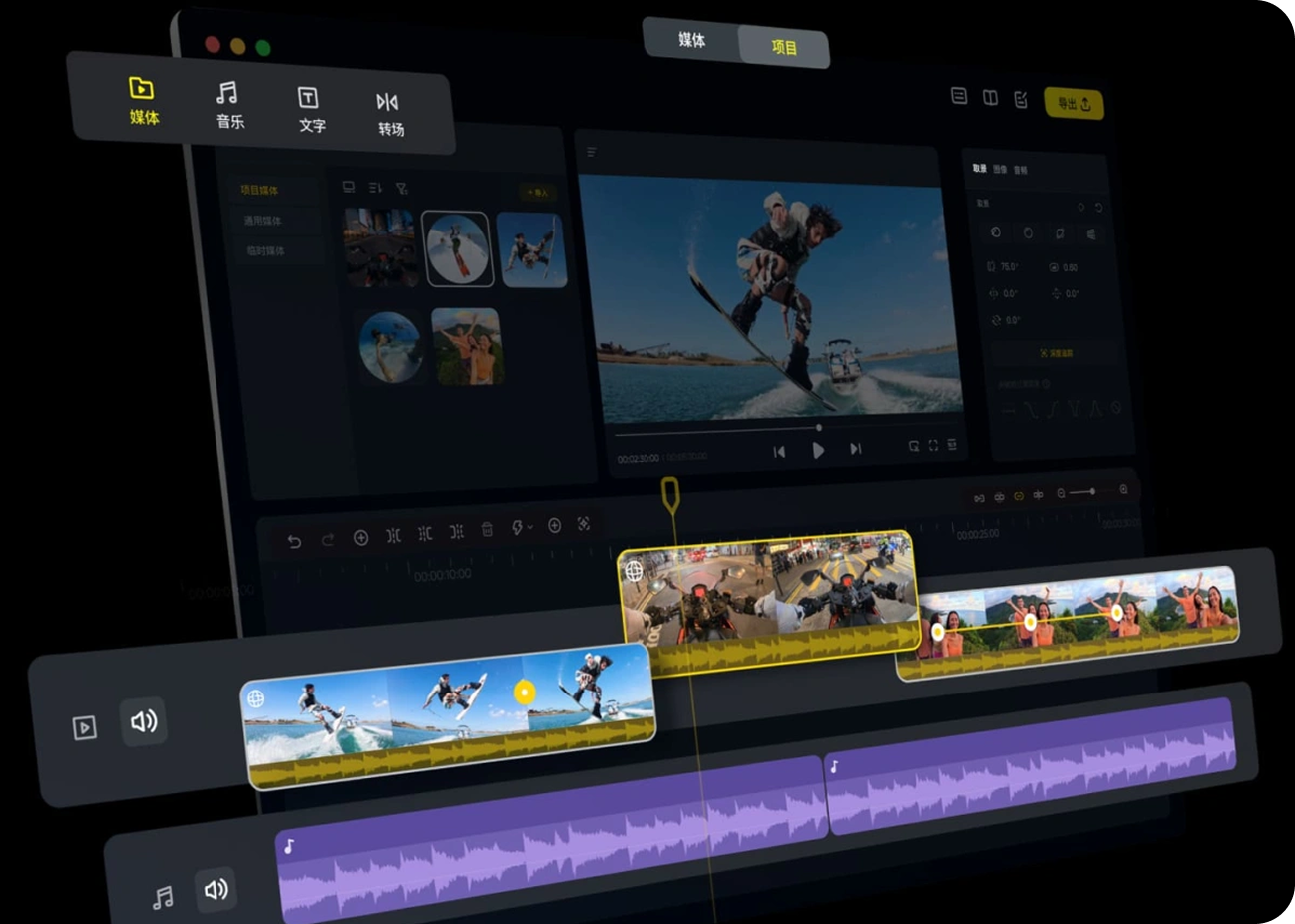Open the 媒体 media folder panel
This screenshot has height=924, width=1295.
point(144,101)
